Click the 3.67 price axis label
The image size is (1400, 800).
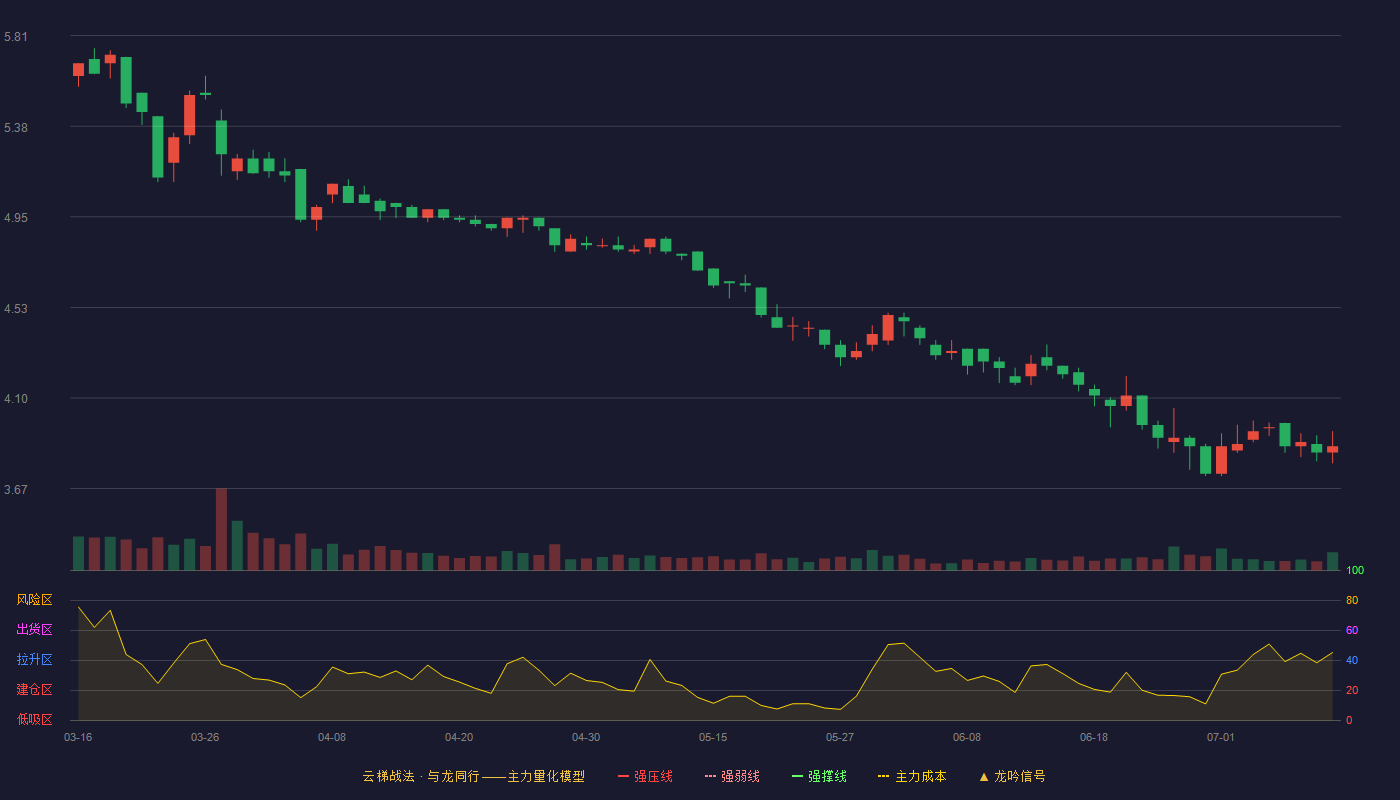[16, 490]
